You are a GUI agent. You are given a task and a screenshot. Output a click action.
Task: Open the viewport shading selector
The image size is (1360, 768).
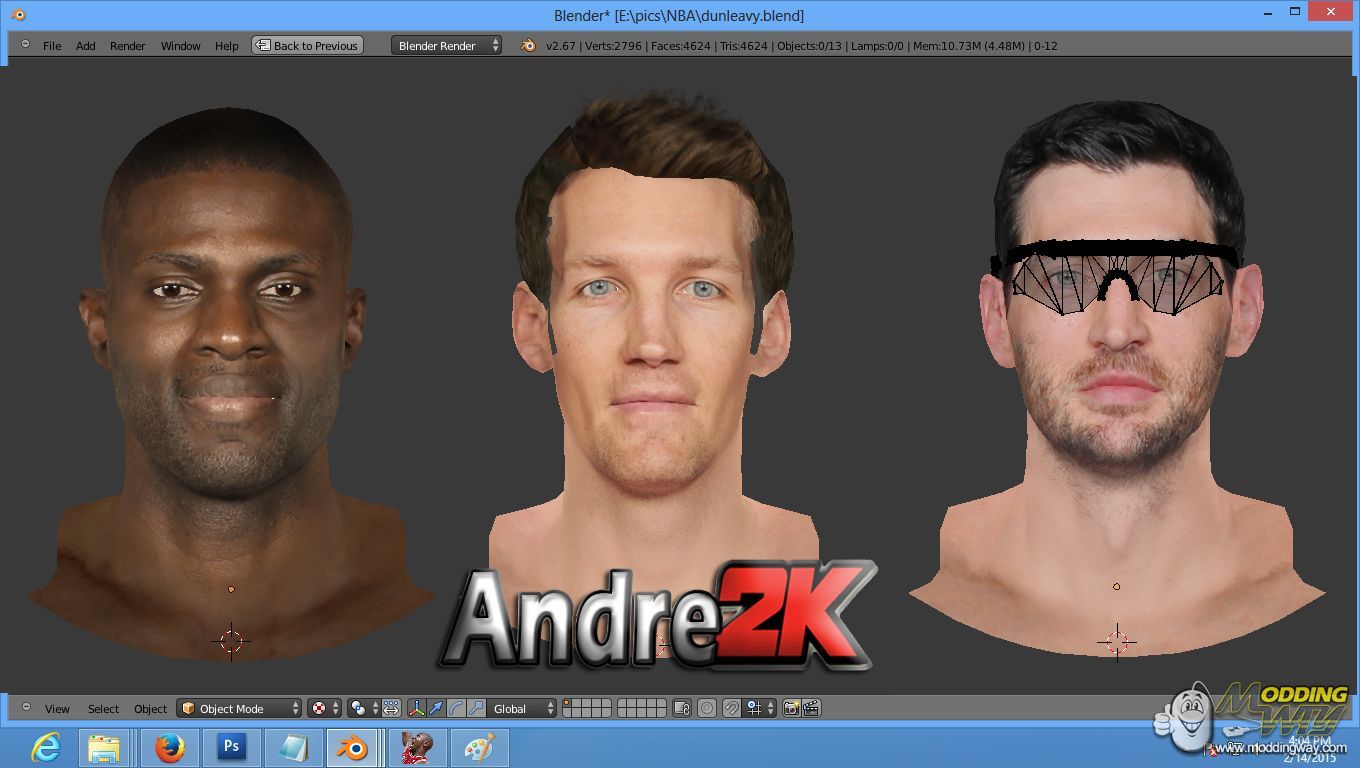[x=324, y=708]
